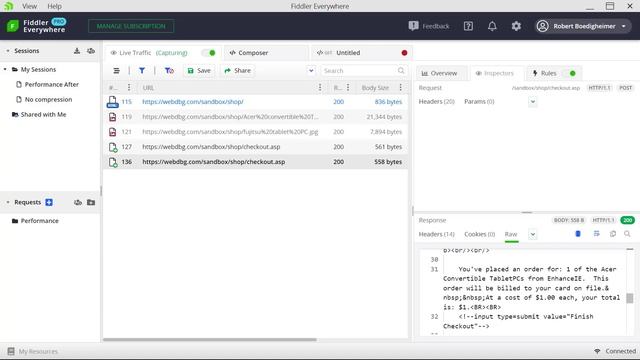Click the image file icon for session 119
640x360 pixels.
[113, 117]
